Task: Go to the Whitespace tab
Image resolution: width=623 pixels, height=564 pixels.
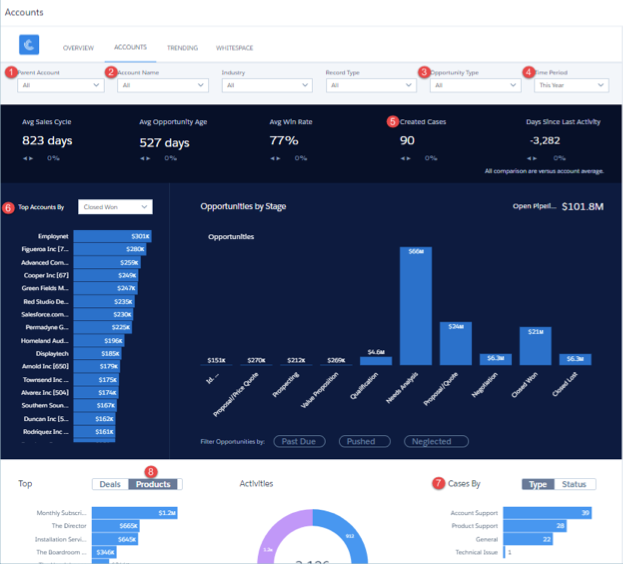Action: click(x=234, y=48)
